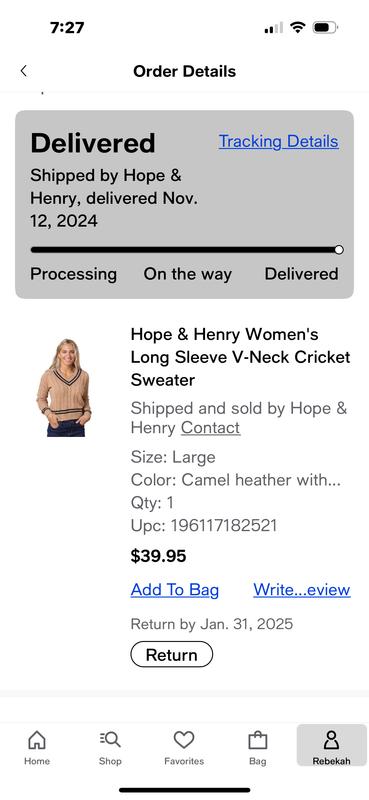The height and width of the screenshot is (800, 369).
Task: Open Tracking Details link
Action: click(279, 141)
